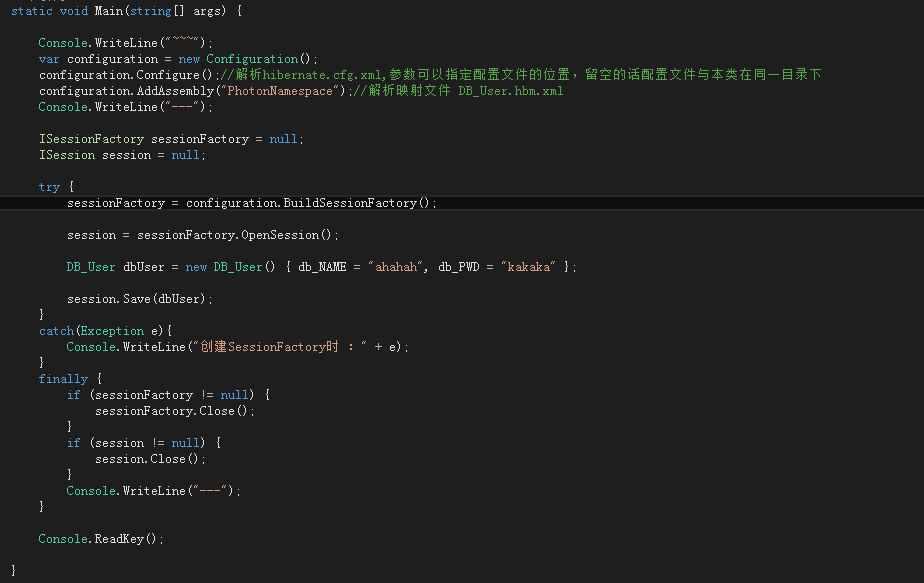Click the ISession type on session line

pos(67,155)
